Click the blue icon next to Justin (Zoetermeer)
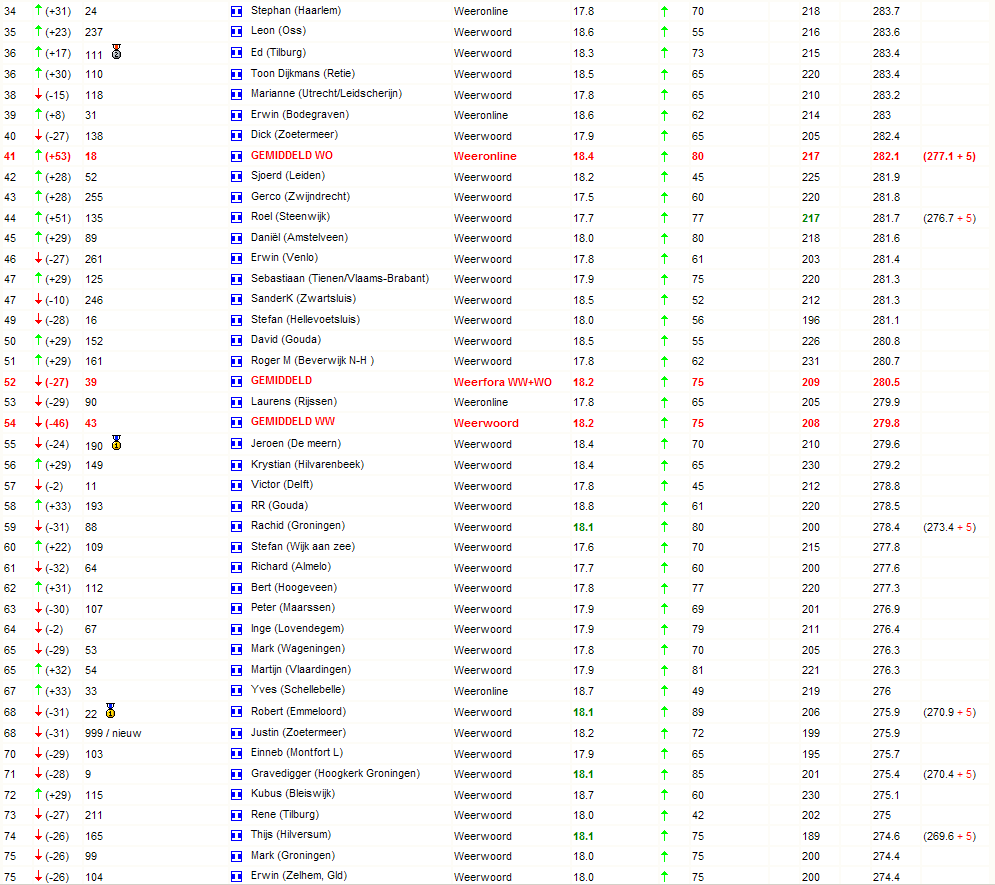 pyautogui.click(x=236, y=733)
